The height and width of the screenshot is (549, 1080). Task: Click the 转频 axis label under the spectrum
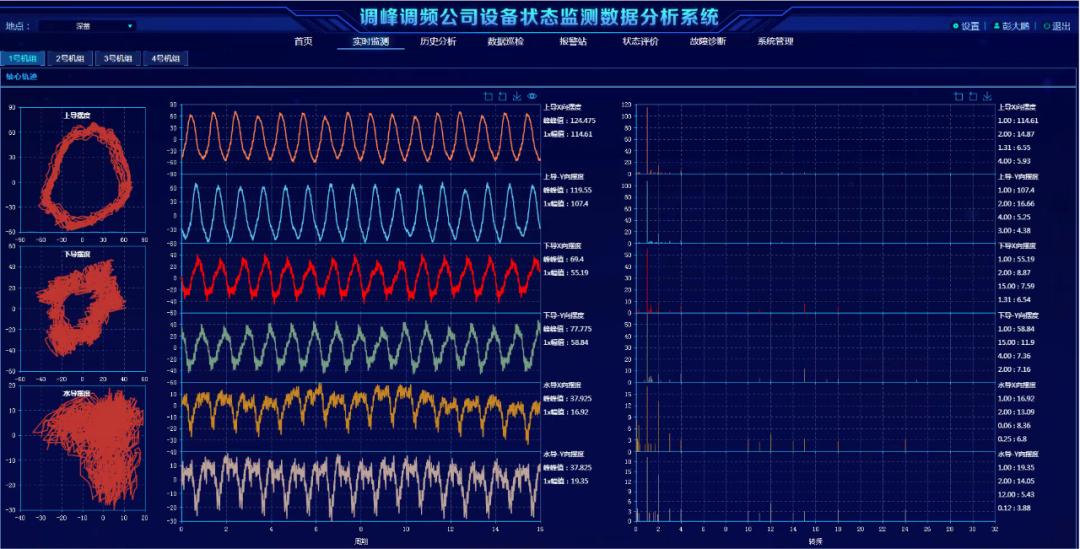click(816, 542)
